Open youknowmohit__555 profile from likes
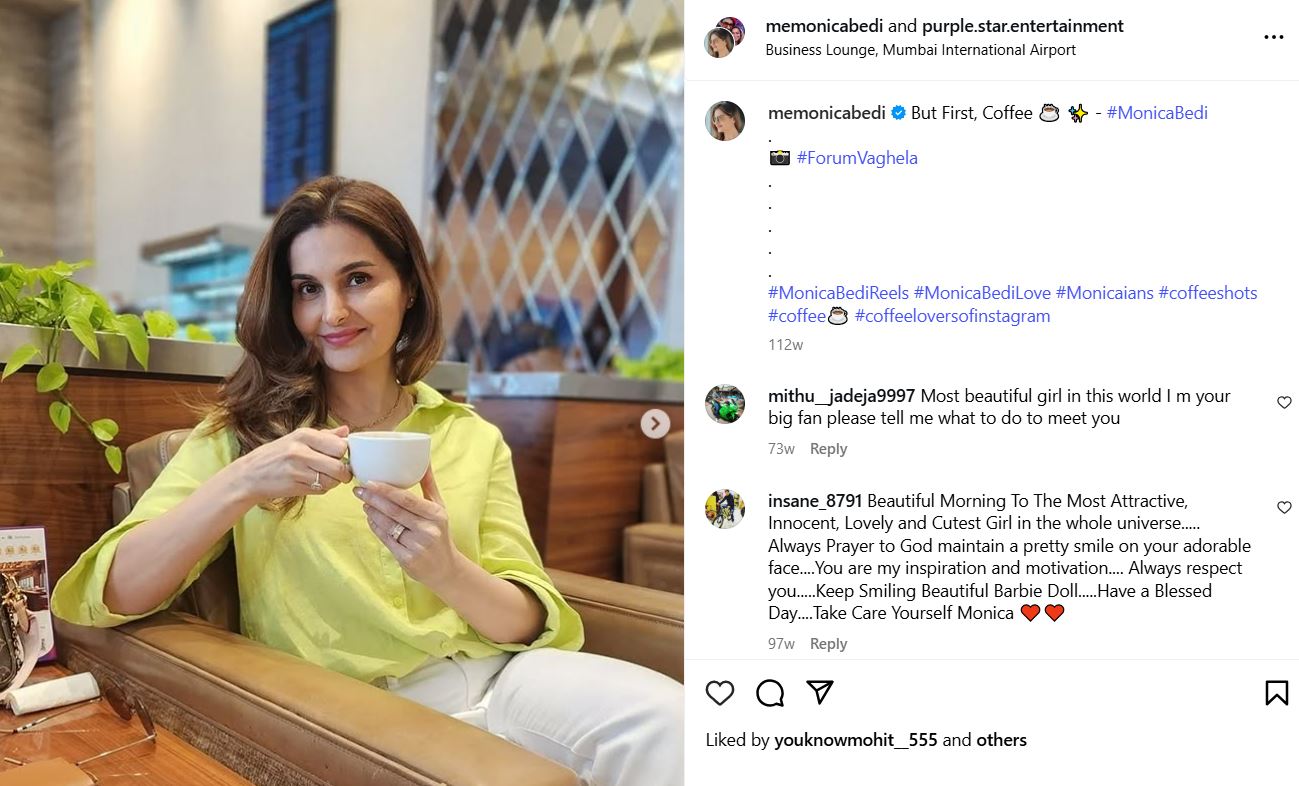 pyautogui.click(x=855, y=740)
